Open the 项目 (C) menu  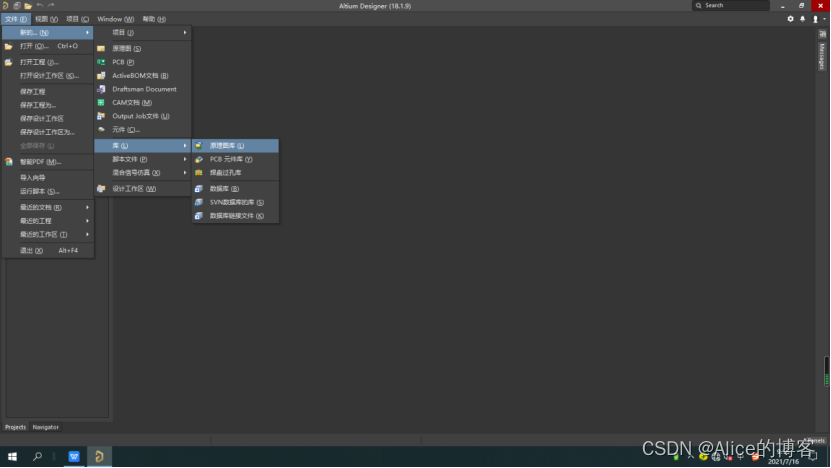(x=77, y=19)
